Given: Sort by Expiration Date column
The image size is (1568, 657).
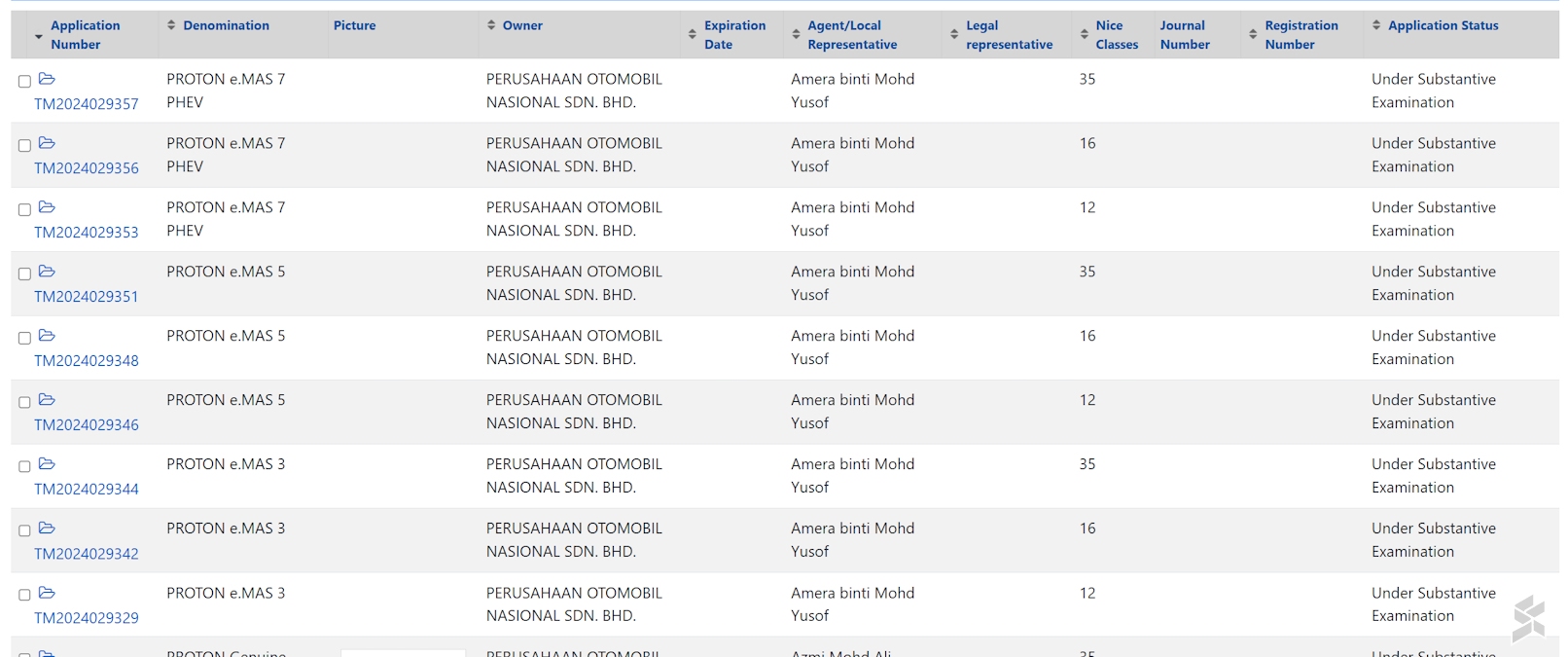Looking at the screenshot, I should click(693, 34).
